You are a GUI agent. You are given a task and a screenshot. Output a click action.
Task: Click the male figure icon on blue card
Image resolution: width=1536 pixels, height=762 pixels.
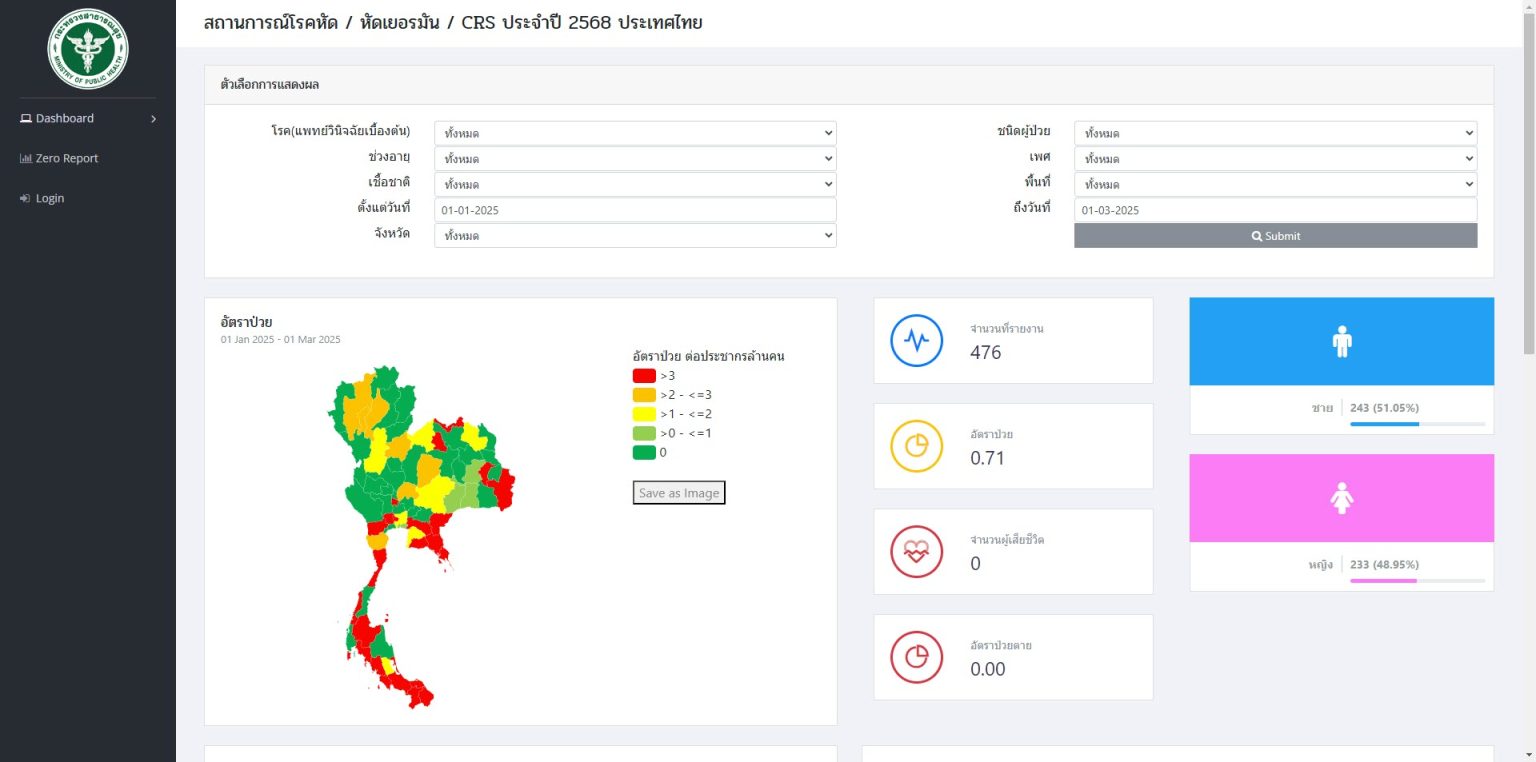(1341, 341)
